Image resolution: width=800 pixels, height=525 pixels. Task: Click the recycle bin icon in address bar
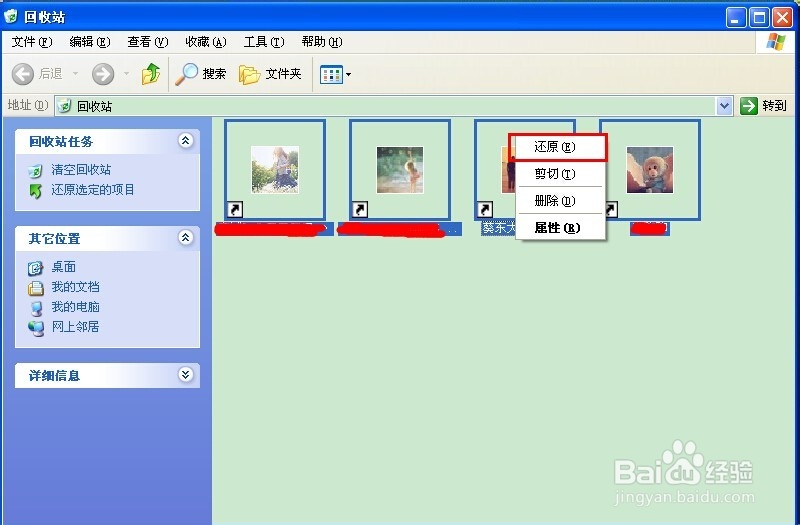(64, 106)
